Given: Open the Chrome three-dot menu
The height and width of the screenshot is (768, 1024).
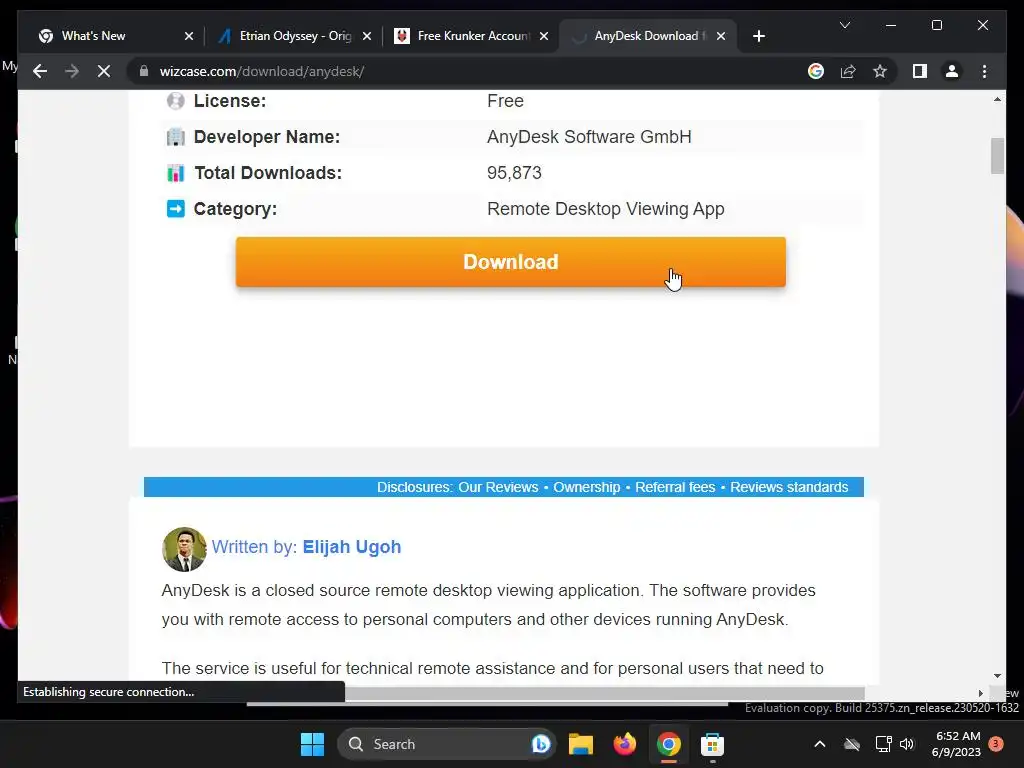Looking at the screenshot, I should 984,71.
